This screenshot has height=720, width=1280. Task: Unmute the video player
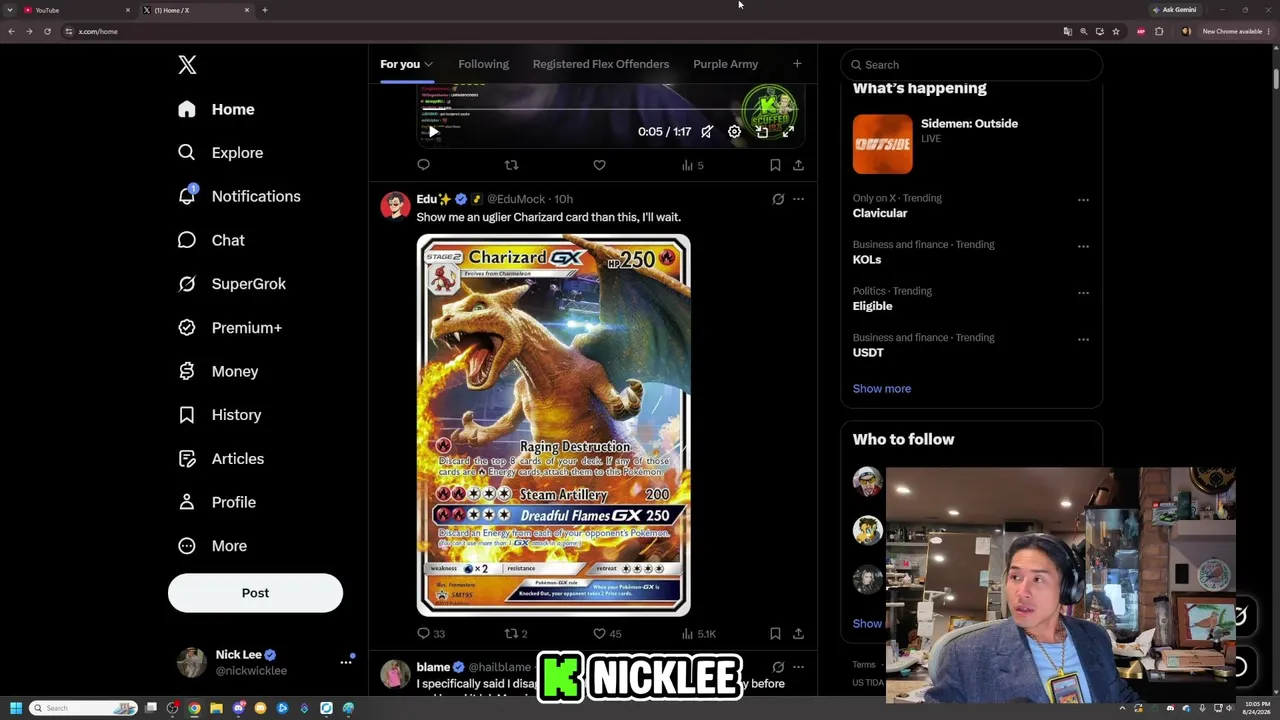click(707, 132)
